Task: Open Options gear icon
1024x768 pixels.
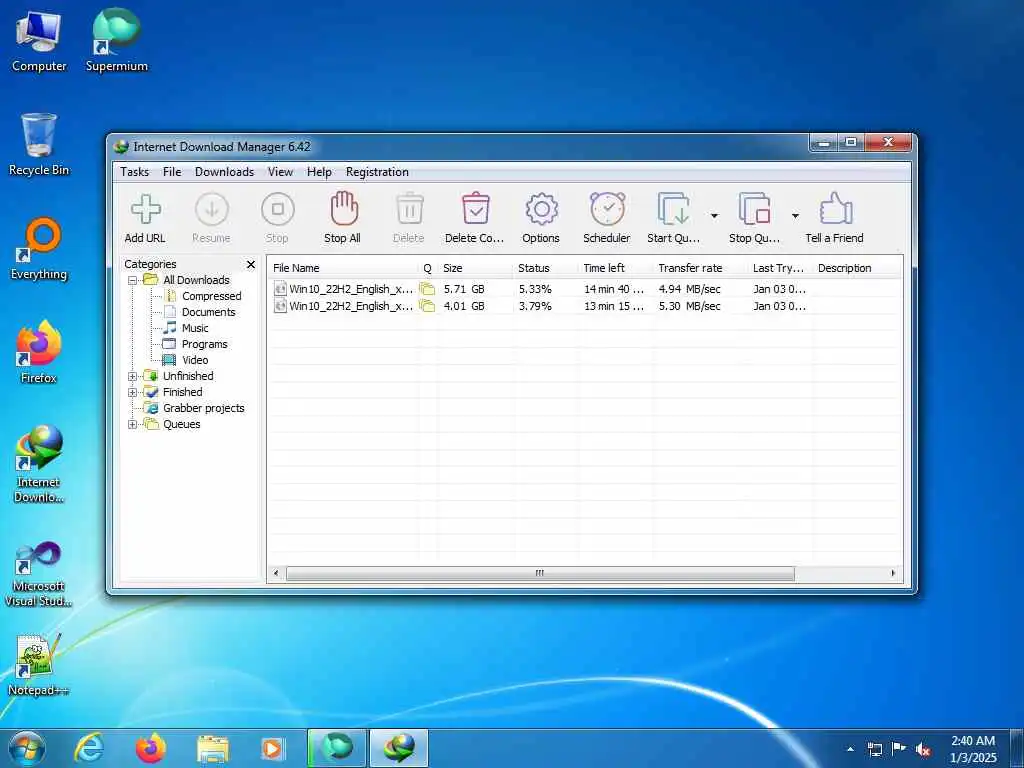Action: click(x=541, y=210)
